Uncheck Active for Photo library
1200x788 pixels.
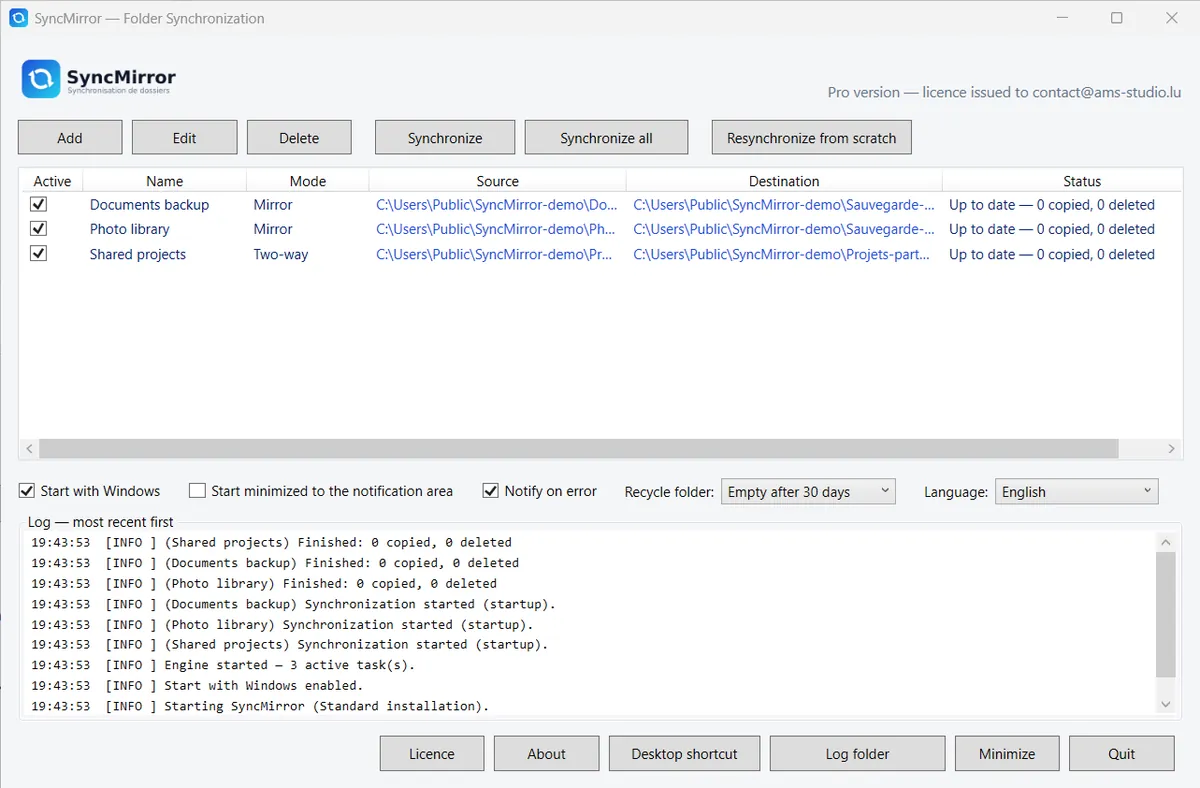(x=39, y=229)
